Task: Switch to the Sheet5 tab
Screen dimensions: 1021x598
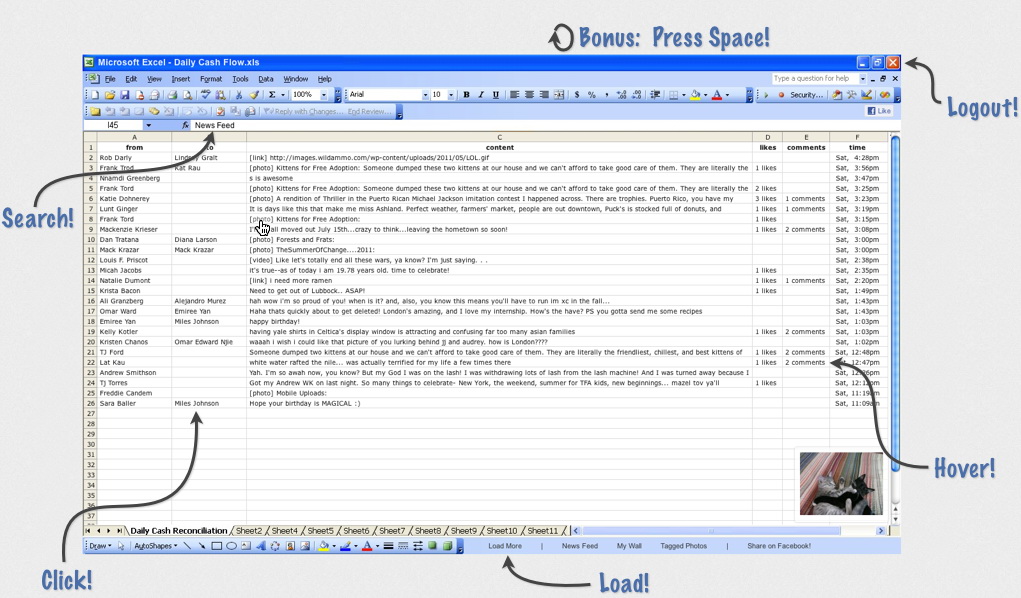Action: 320,531
